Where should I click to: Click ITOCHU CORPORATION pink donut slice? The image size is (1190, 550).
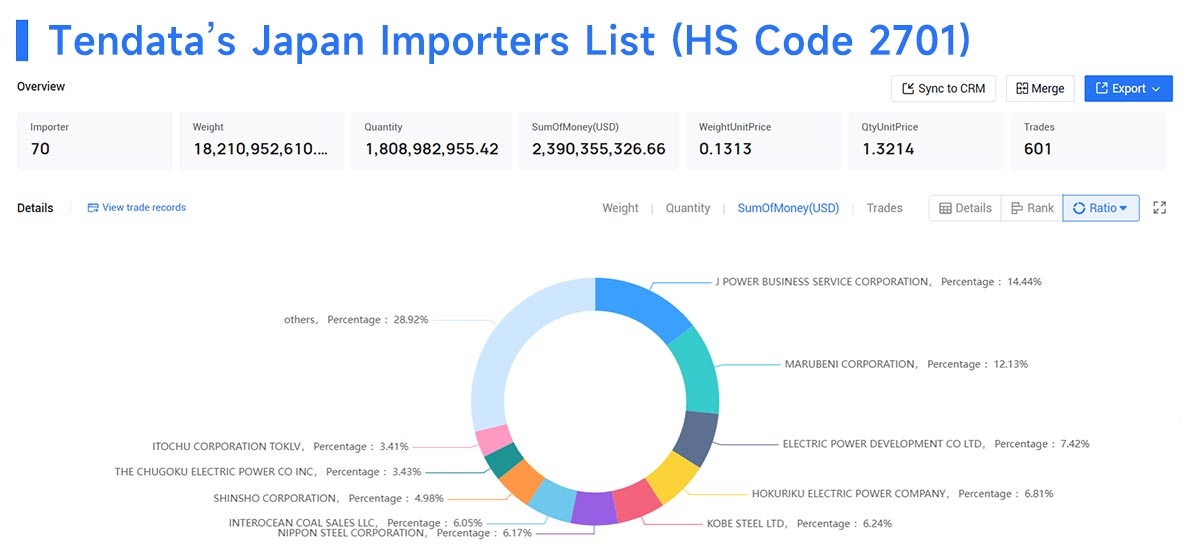(493, 440)
